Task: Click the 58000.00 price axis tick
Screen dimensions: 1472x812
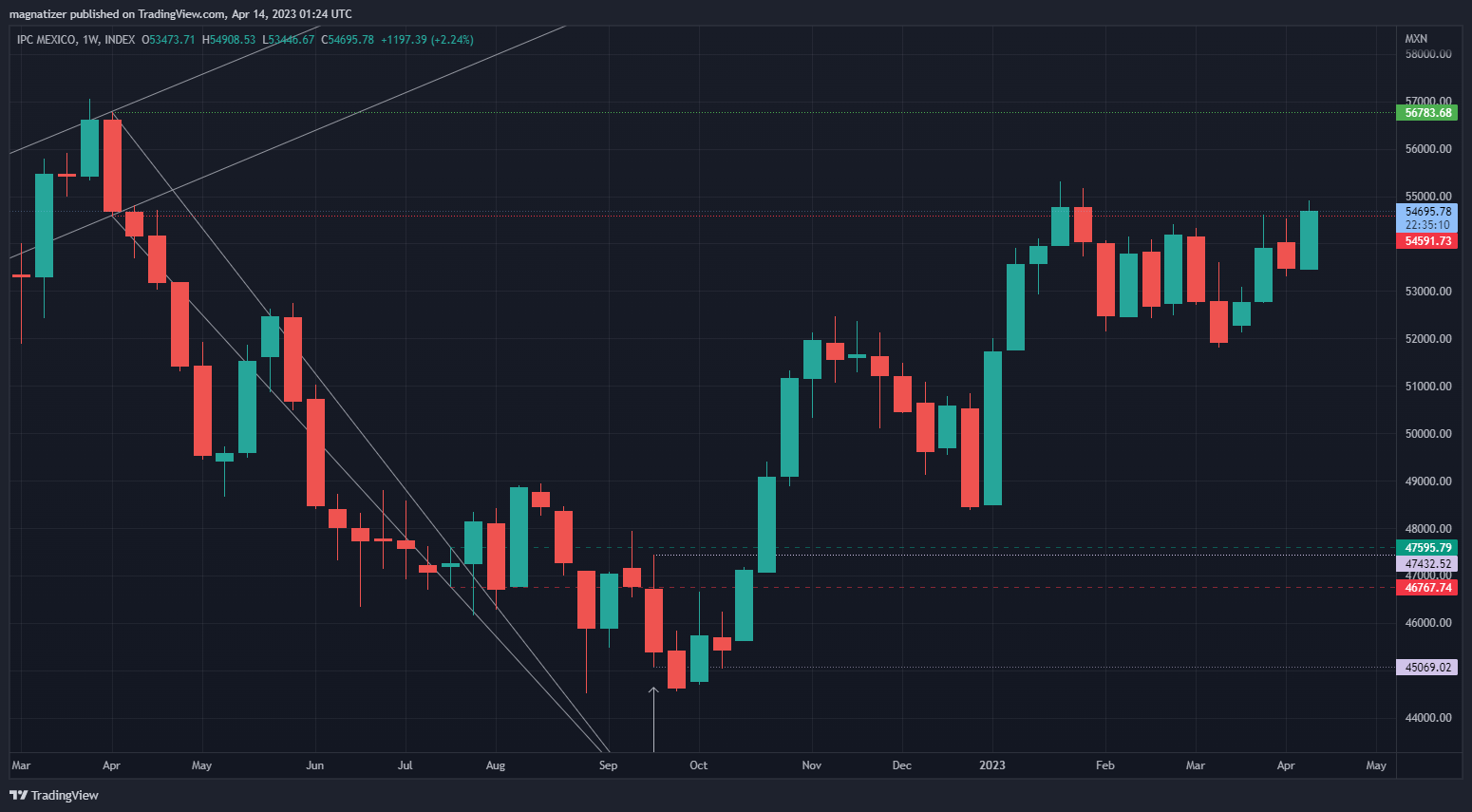Action: click(1427, 54)
